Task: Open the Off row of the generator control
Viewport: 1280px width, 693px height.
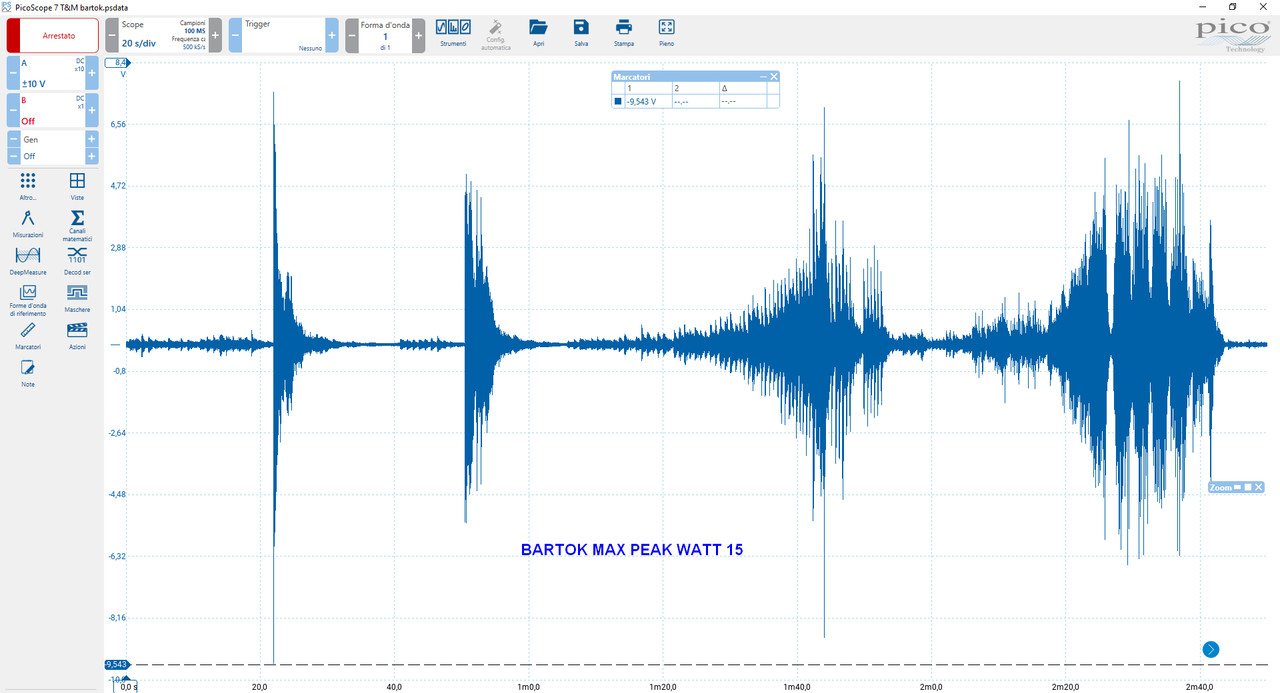Action: click(x=53, y=157)
